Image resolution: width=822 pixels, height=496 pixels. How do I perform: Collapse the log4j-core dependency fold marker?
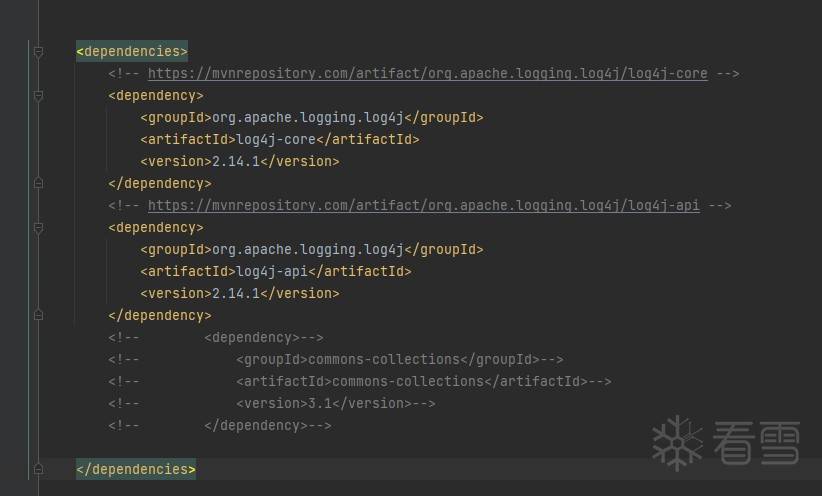click(38, 96)
